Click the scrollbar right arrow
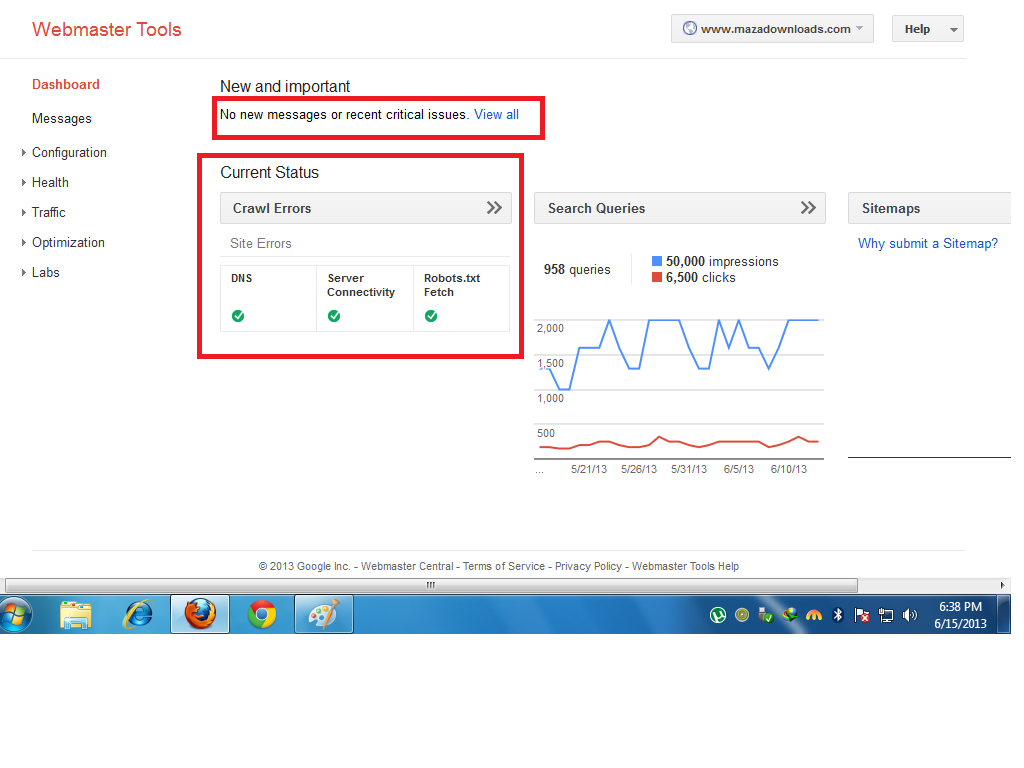1024x768 pixels. click(1002, 585)
